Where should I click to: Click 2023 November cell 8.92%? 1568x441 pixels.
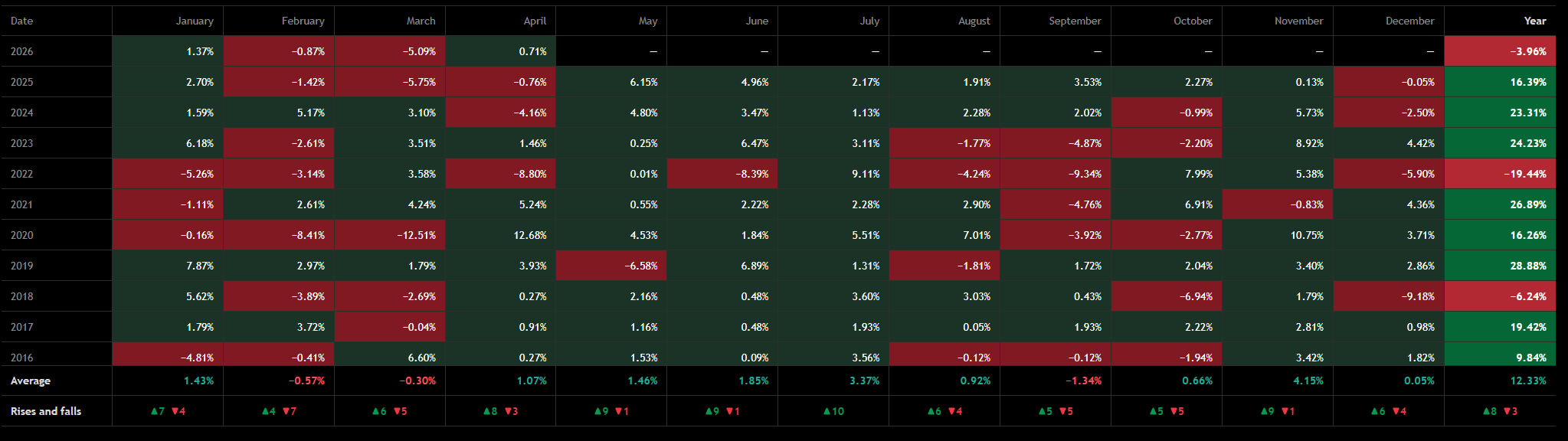click(1278, 143)
